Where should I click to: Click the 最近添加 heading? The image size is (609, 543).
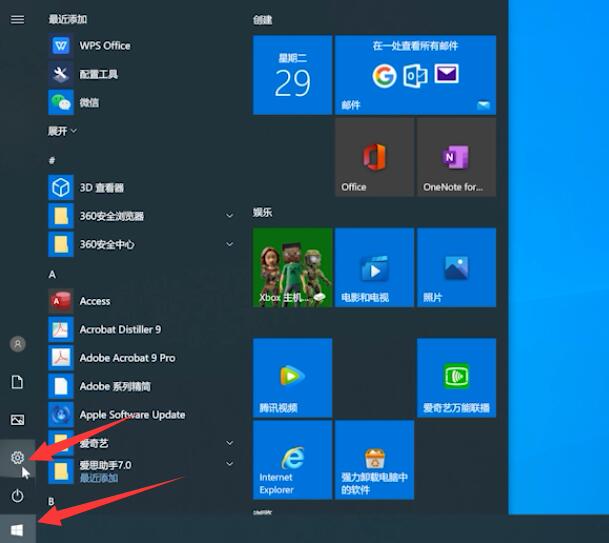tap(68, 19)
